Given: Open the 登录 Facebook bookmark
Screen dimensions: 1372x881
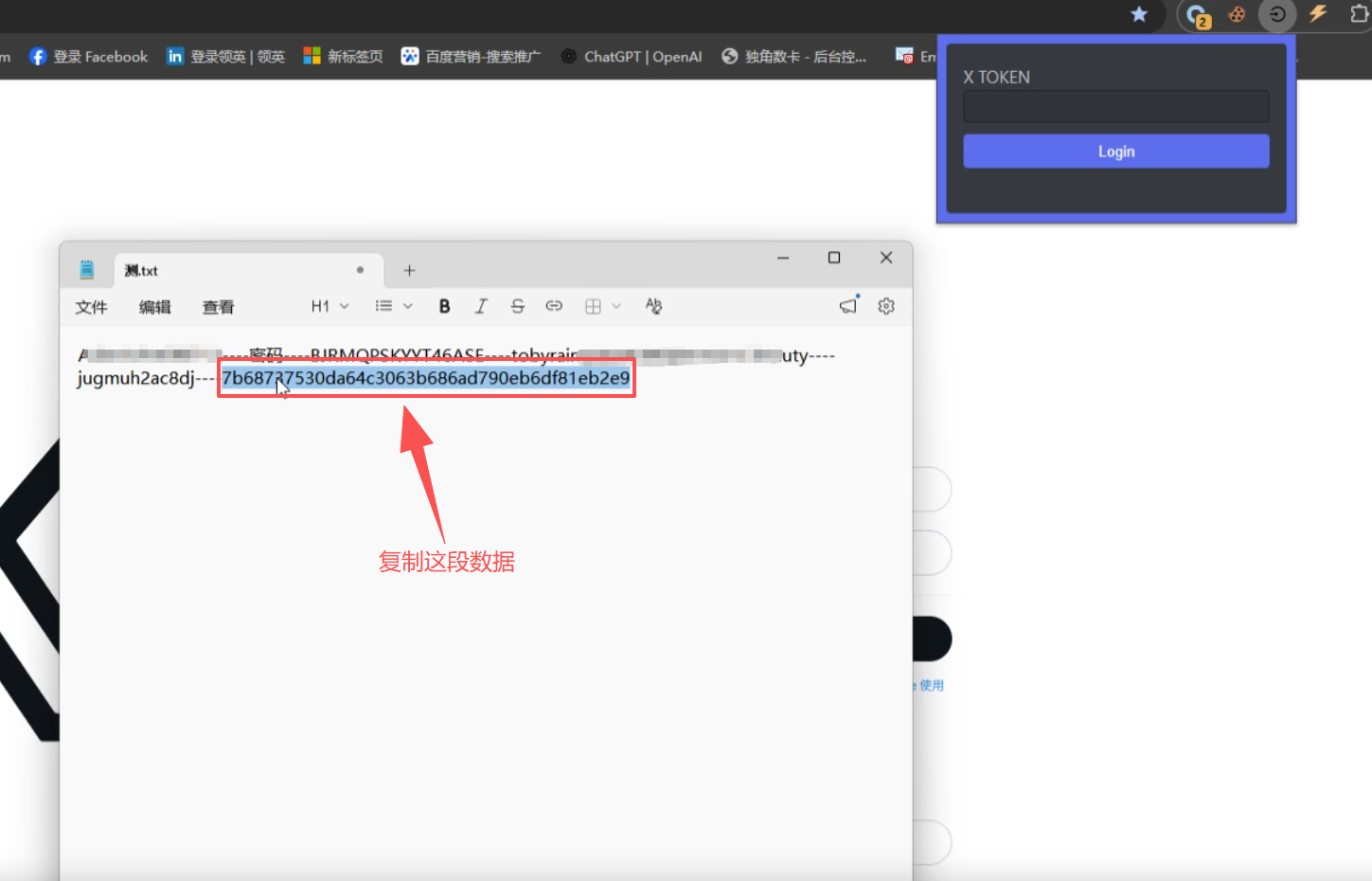Looking at the screenshot, I should click(x=89, y=57).
